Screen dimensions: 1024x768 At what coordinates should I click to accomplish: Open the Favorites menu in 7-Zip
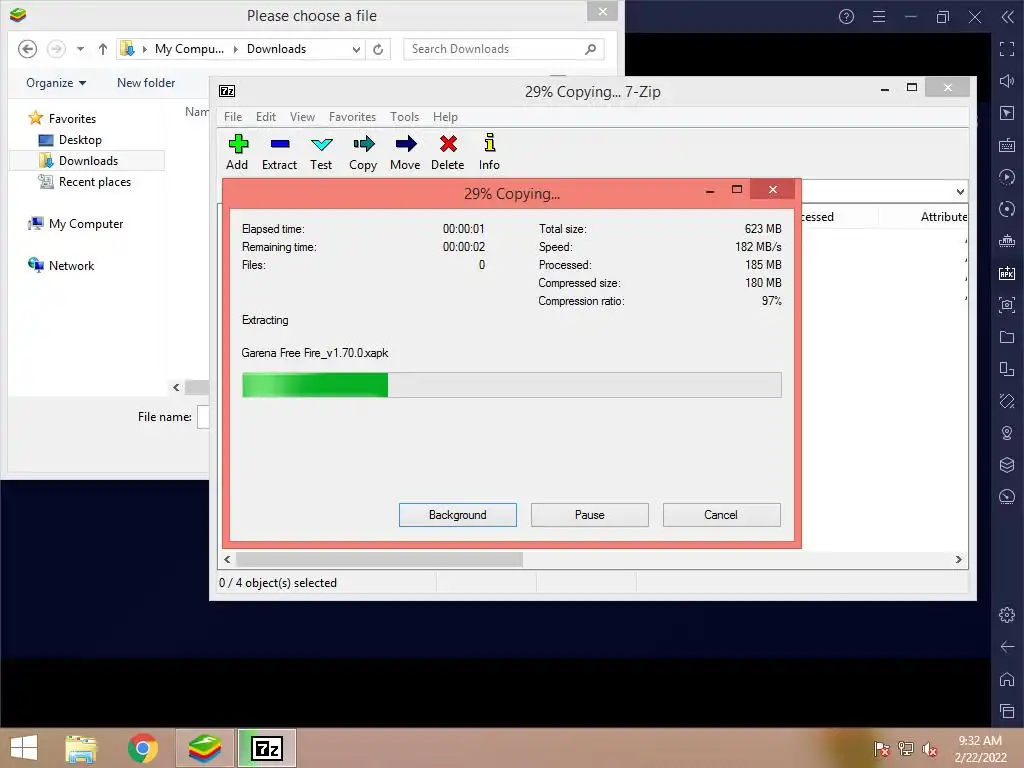click(353, 117)
